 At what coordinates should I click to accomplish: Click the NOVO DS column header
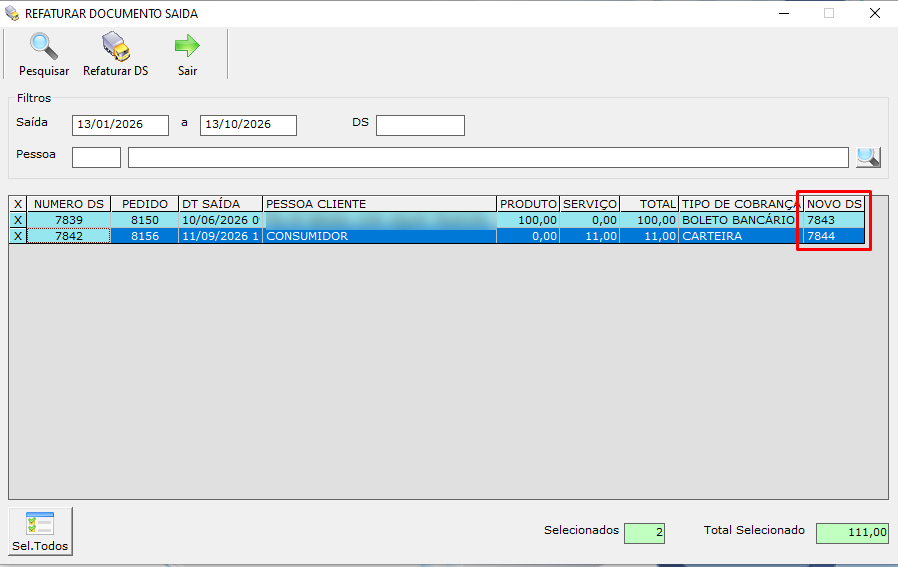coord(834,204)
